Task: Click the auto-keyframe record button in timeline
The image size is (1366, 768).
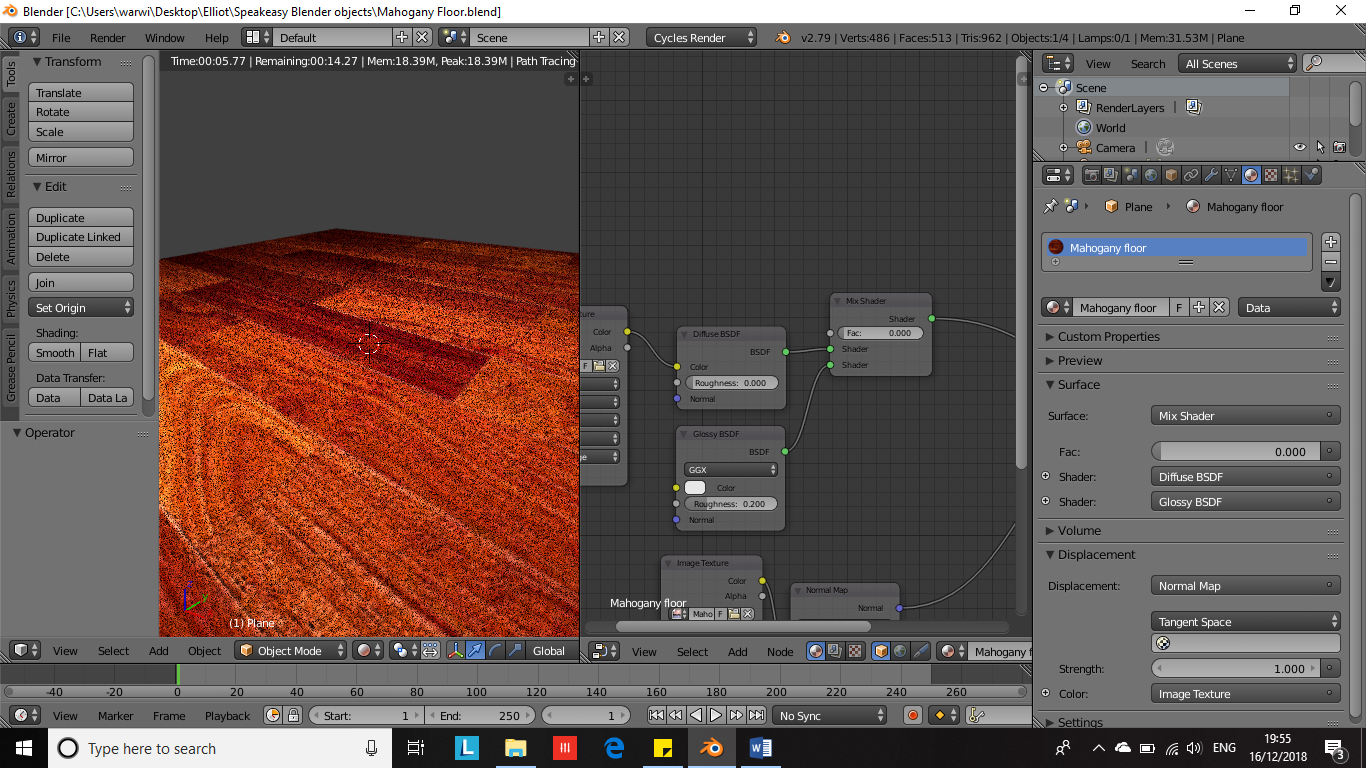Action: coord(912,715)
